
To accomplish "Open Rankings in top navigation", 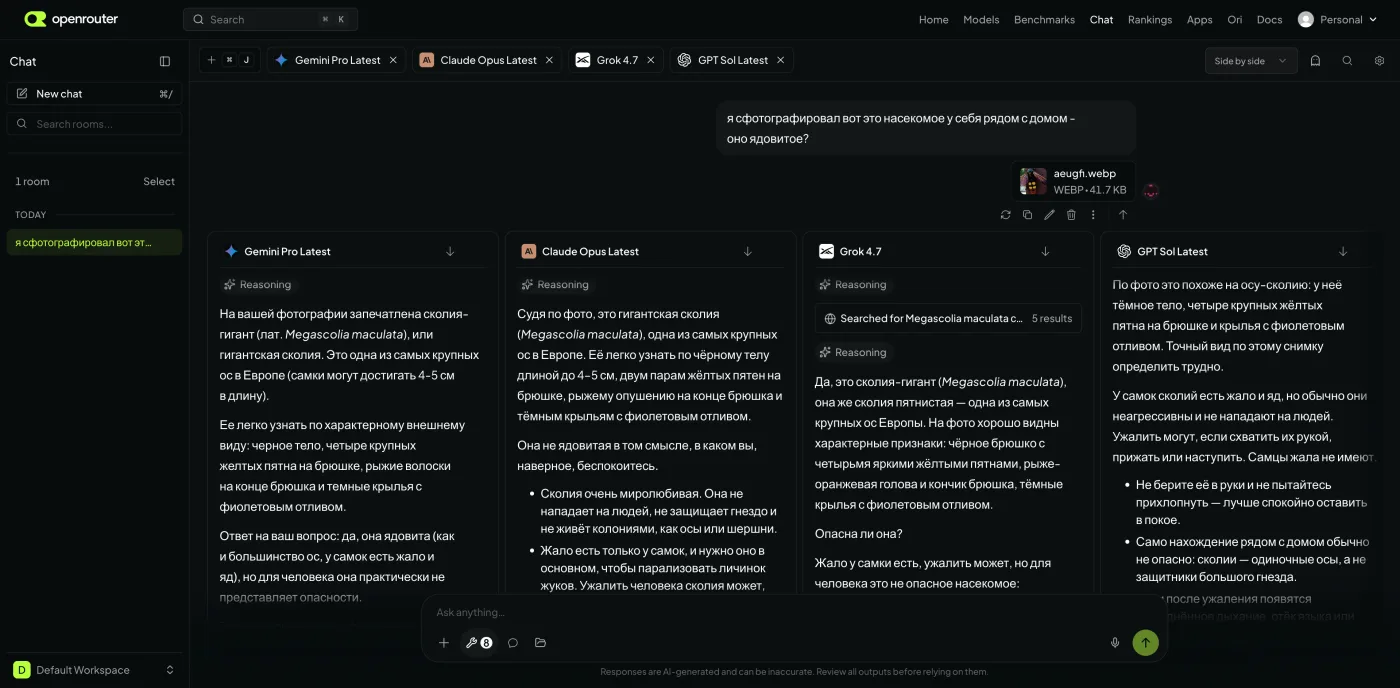I will [1149, 20].
